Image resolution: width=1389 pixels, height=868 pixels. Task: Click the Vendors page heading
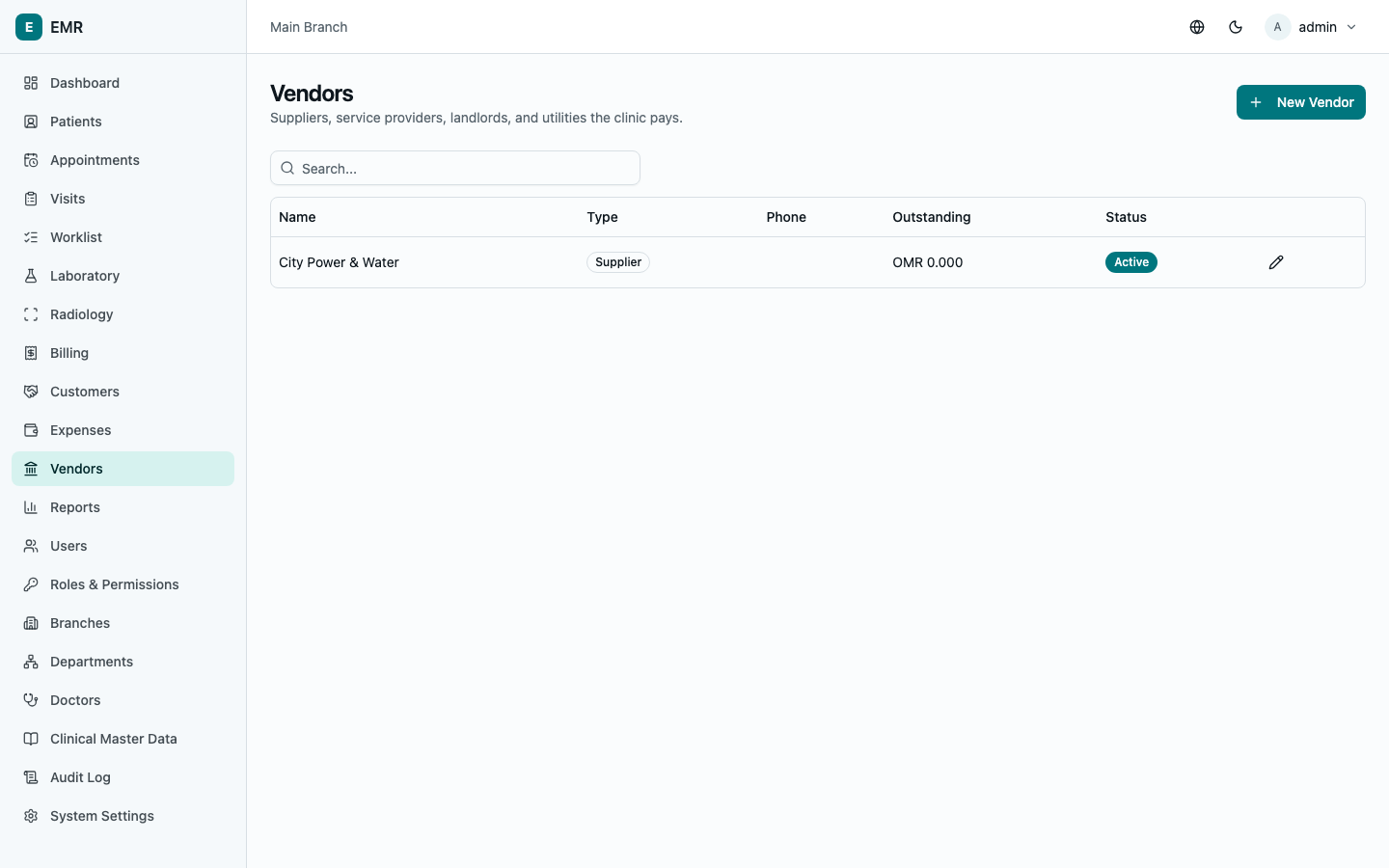(x=312, y=94)
